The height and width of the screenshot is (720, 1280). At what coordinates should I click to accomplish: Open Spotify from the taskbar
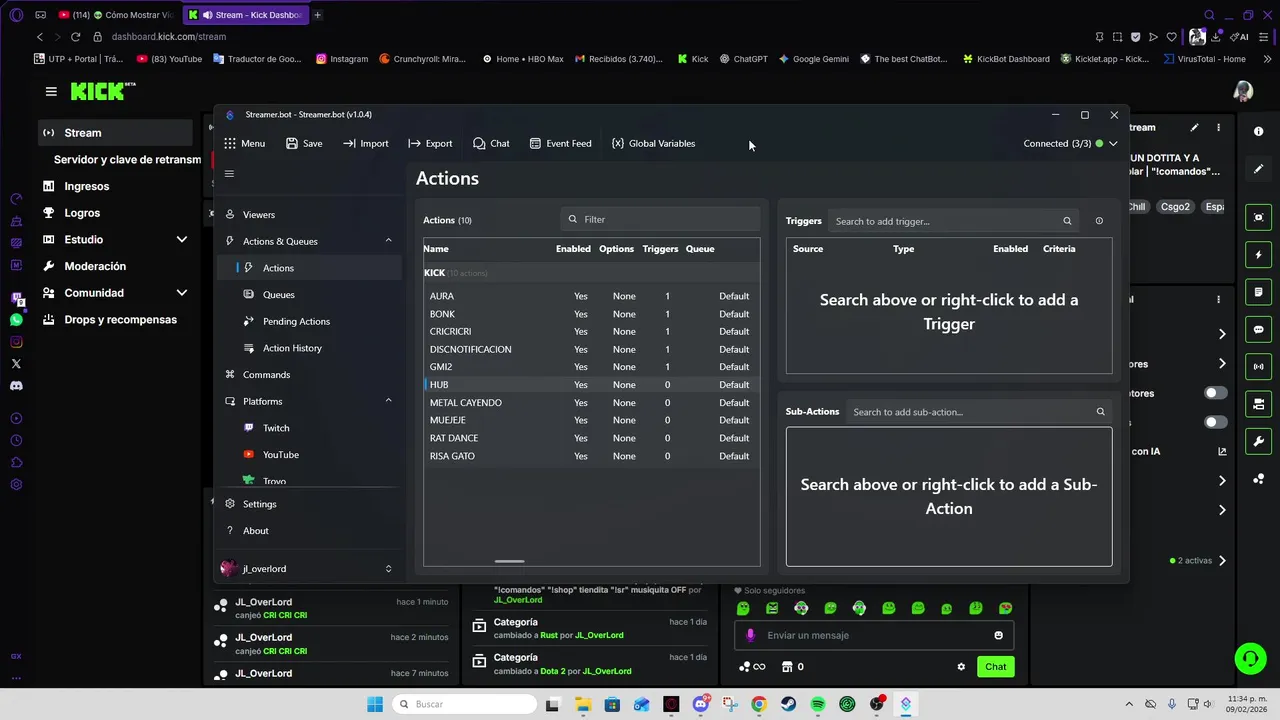pyautogui.click(x=818, y=704)
